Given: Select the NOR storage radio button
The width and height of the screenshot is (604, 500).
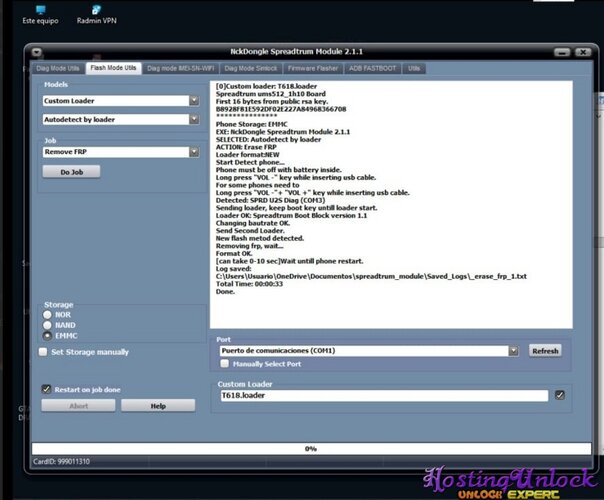Looking at the screenshot, I should 47,315.
